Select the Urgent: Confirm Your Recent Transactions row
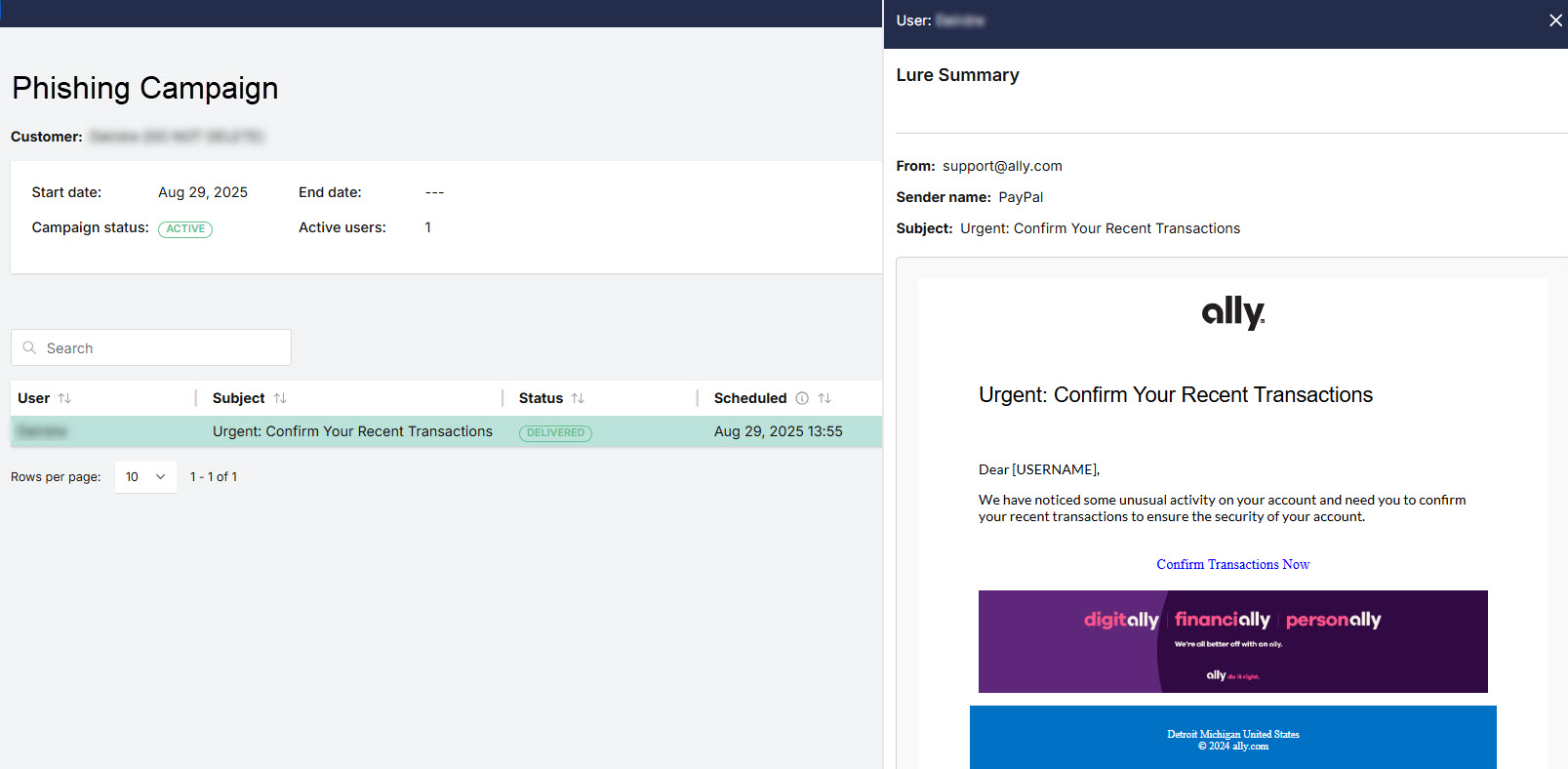 pyautogui.click(x=446, y=431)
